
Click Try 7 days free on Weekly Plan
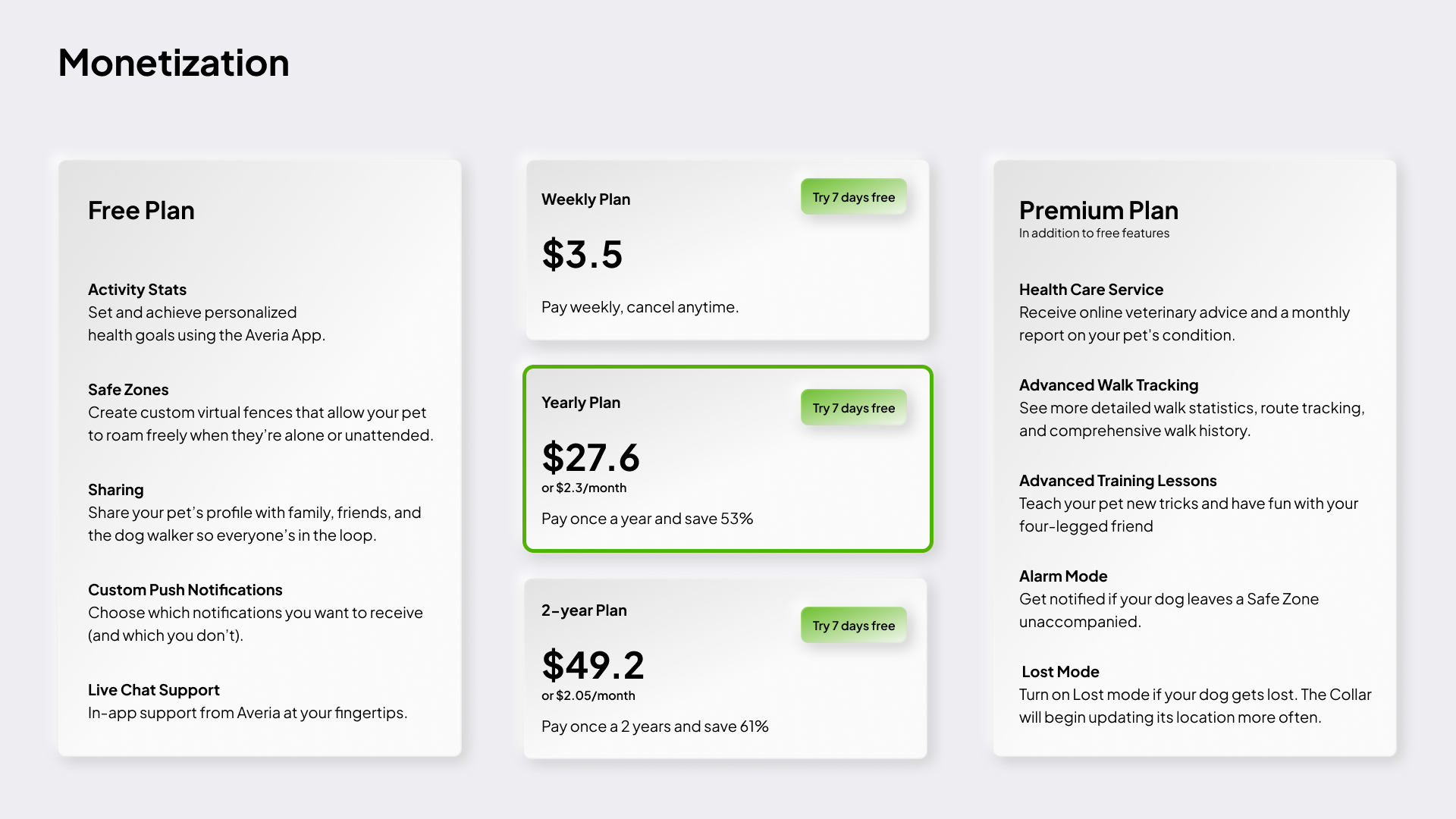853,197
